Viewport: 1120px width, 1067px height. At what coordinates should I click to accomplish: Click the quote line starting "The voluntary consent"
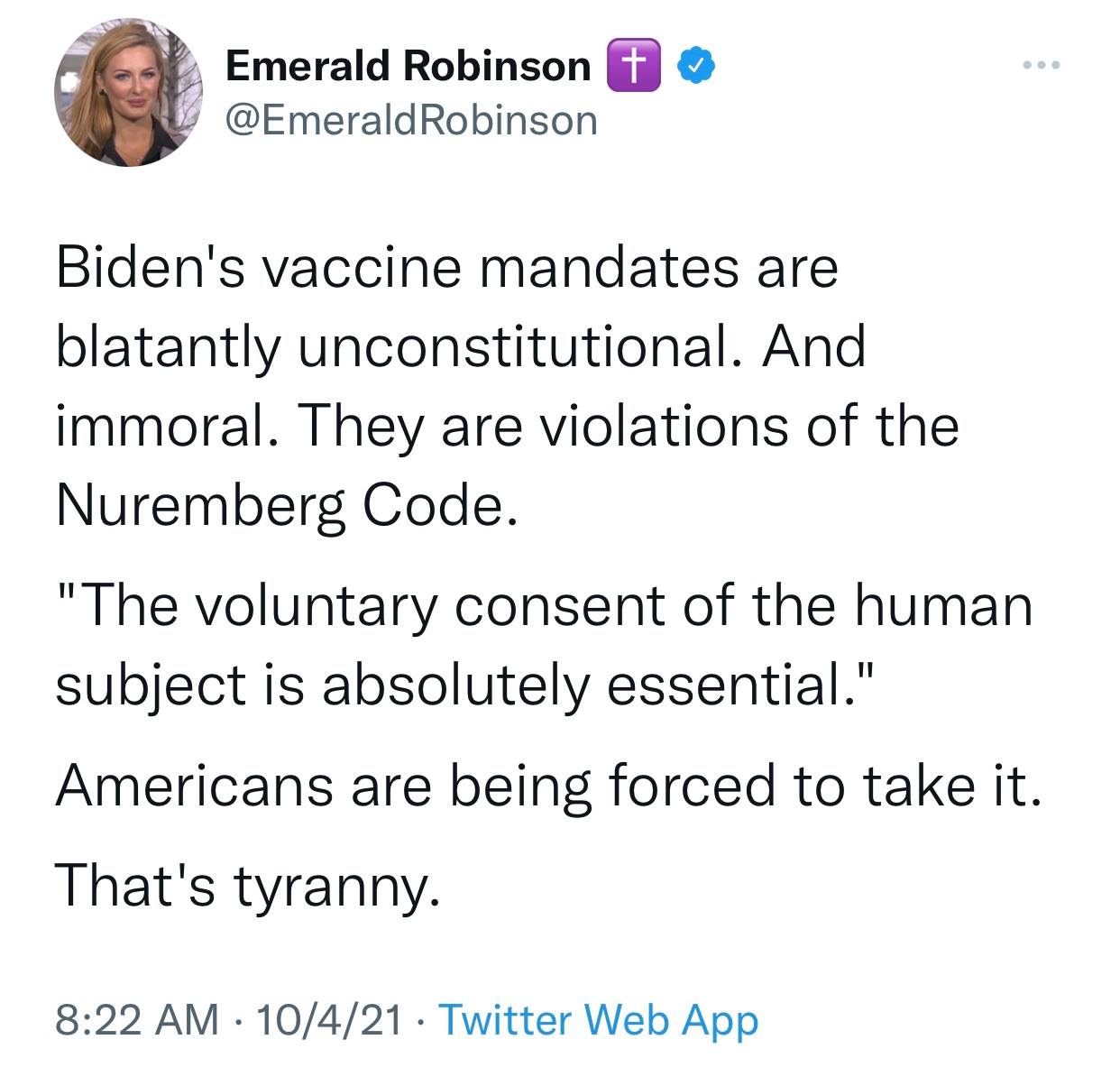point(544,605)
